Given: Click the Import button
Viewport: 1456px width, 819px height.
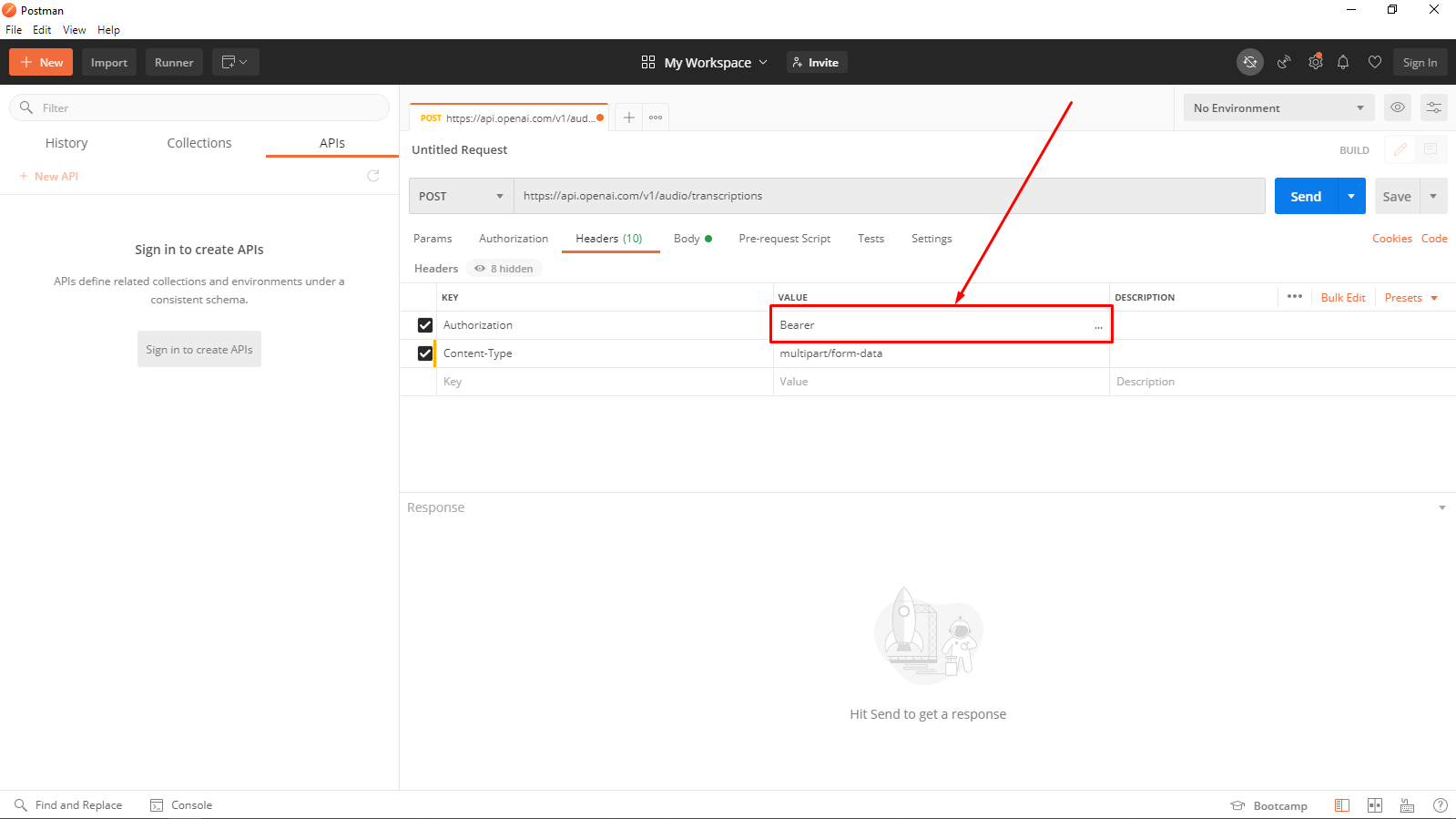Looking at the screenshot, I should pos(109,62).
